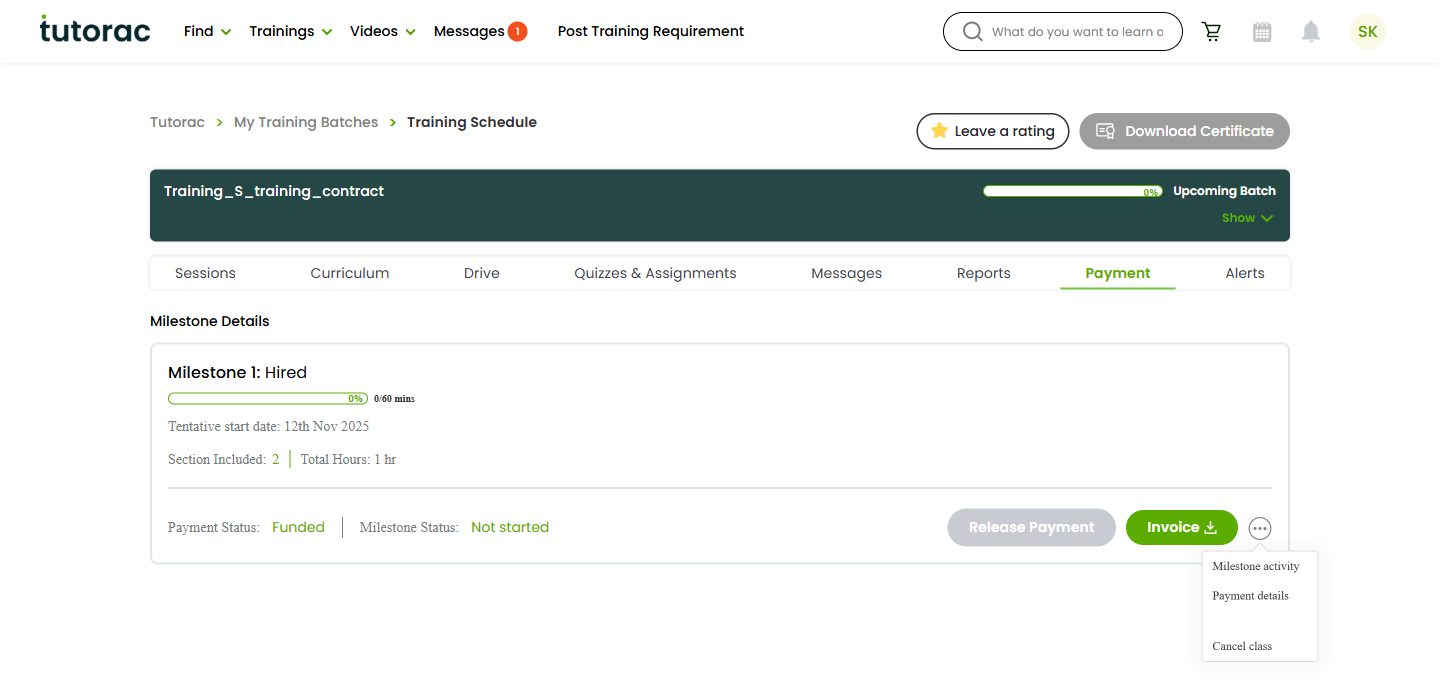The width and height of the screenshot is (1440, 683).
Task: Click the search magnifier icon
Action: tap(972, 32)
